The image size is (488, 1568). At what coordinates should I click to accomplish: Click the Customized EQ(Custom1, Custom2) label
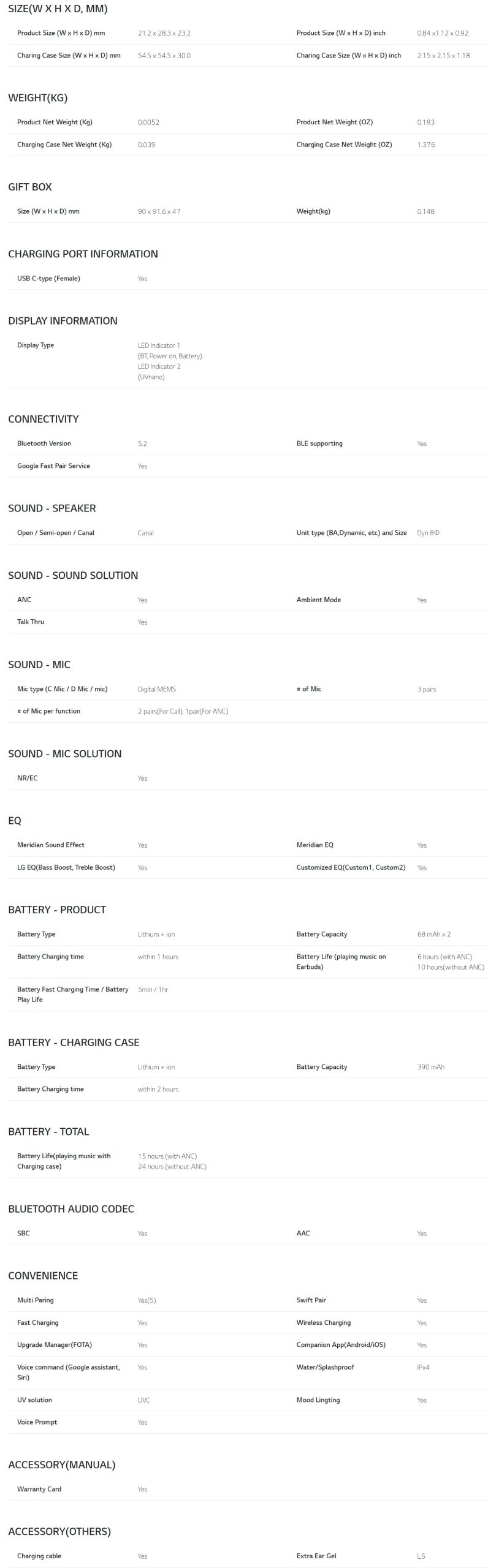[x=351, y=867]
